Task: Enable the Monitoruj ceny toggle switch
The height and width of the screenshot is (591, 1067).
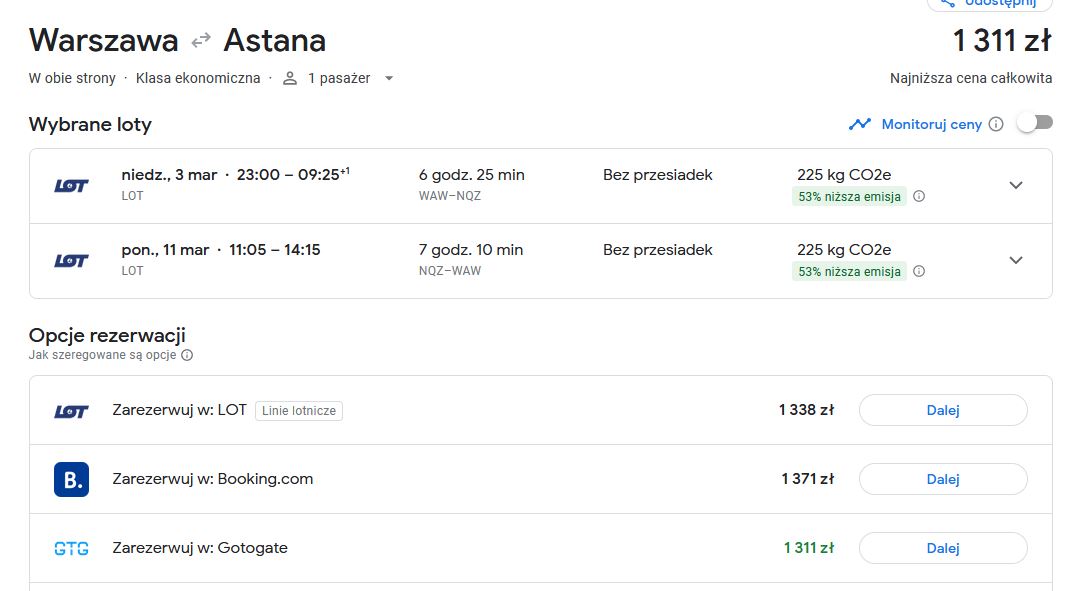Action: 1035,123
